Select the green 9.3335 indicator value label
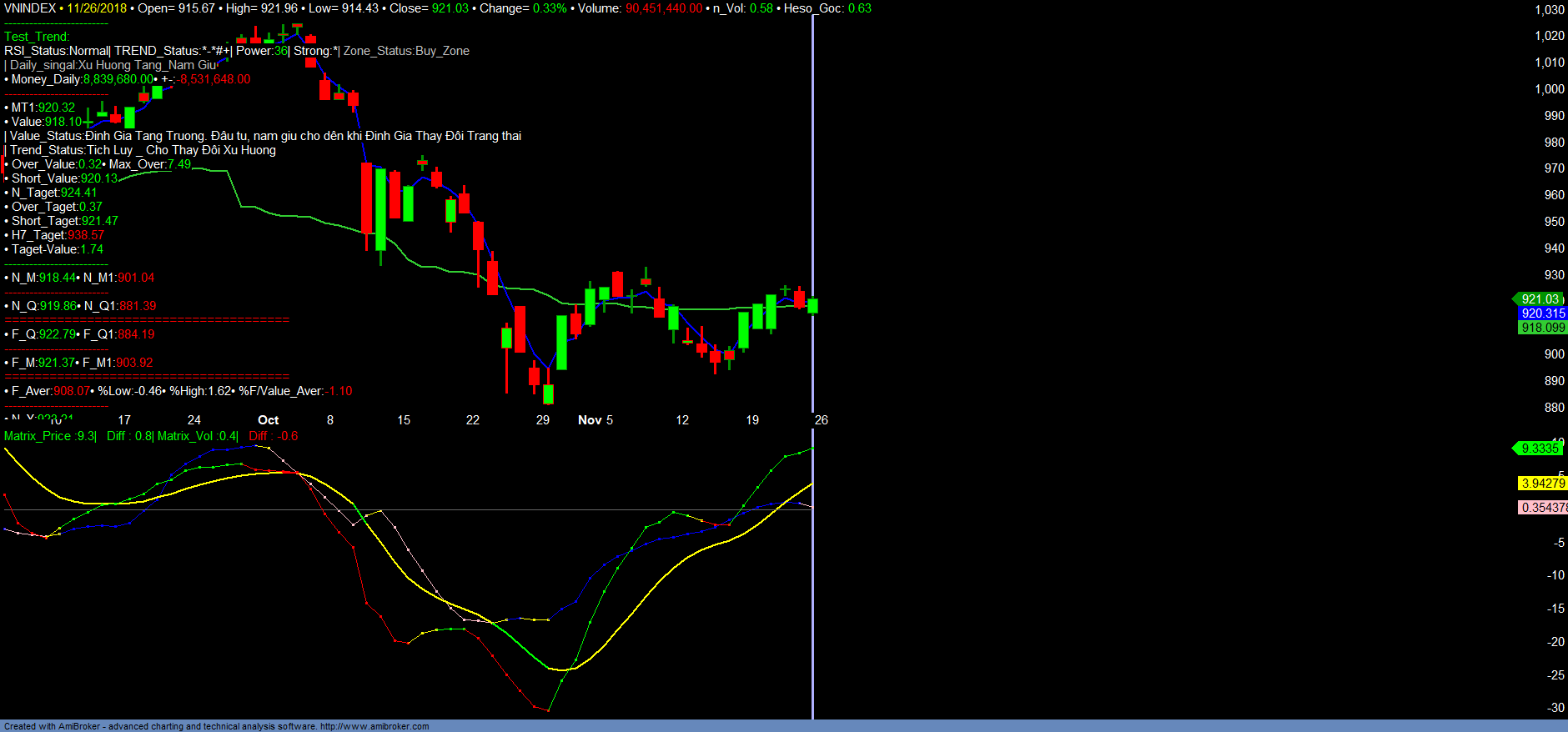Image resolution: width=1568 pixels, height=732 pixels. 1539,449
